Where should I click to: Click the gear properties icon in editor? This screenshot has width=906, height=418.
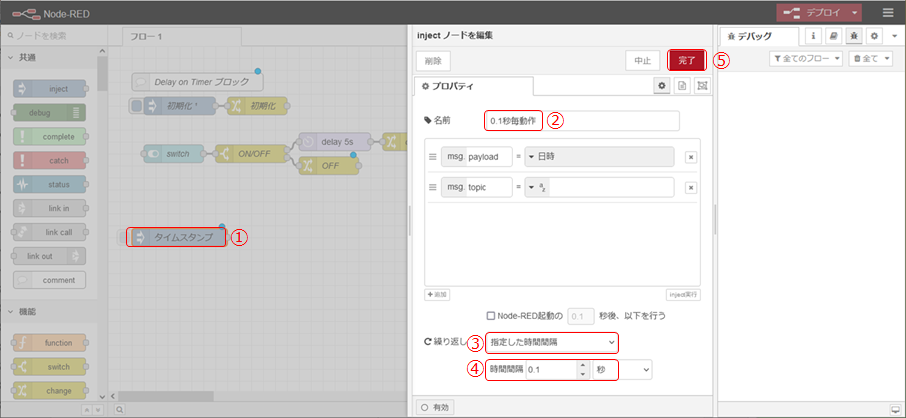click(x=662, y=87)
